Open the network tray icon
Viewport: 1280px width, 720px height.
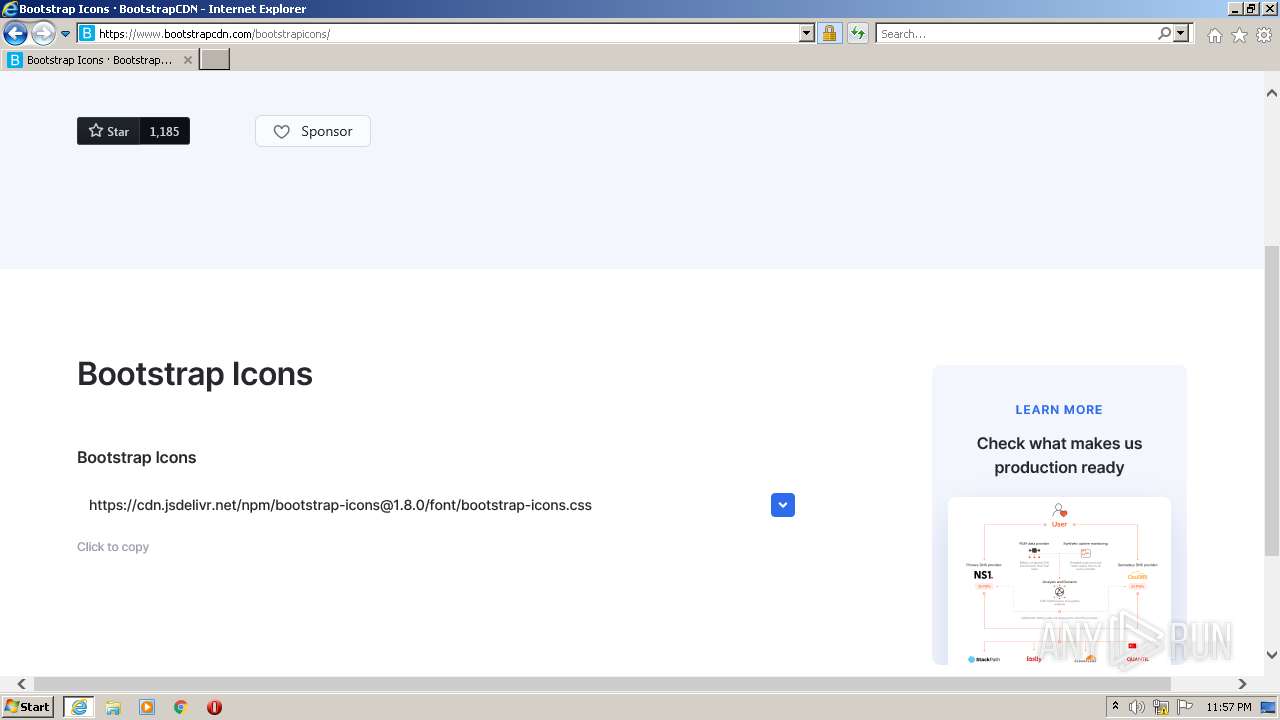[x=1160, y=707]
